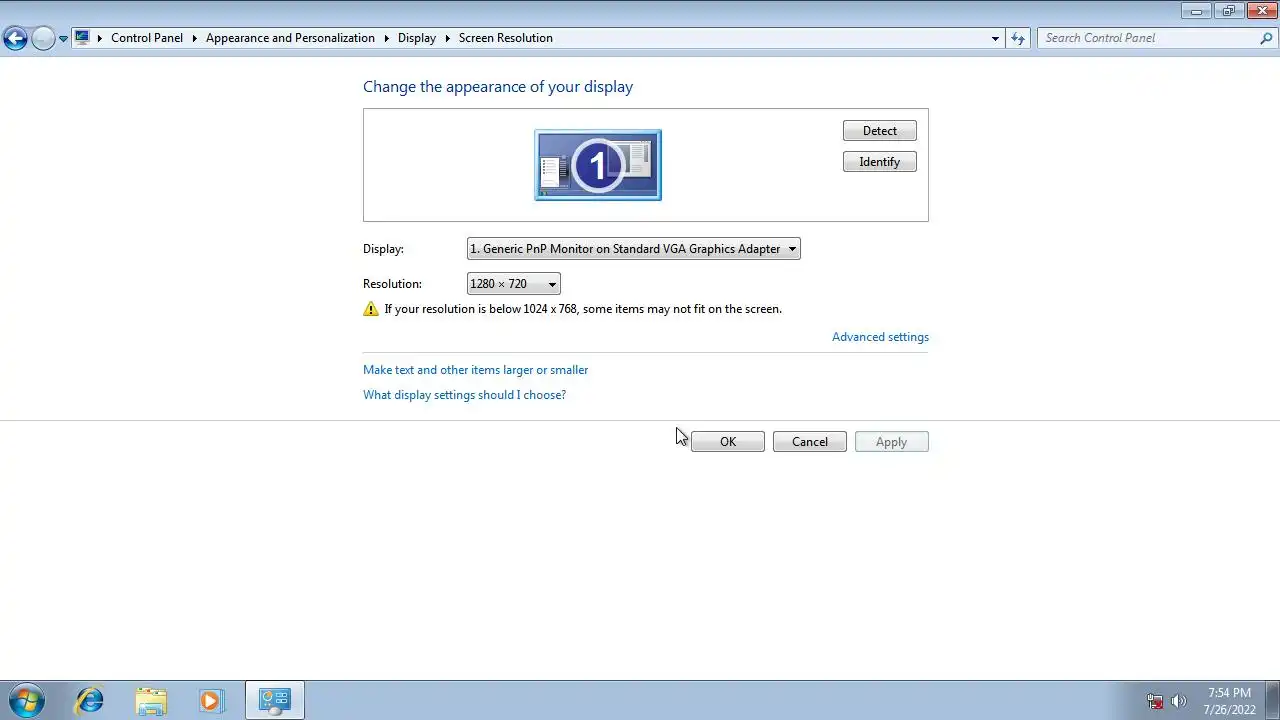Go to Display breadcrumb
The width and height of the screenshot is (1280, 720).
coord(417,38)
